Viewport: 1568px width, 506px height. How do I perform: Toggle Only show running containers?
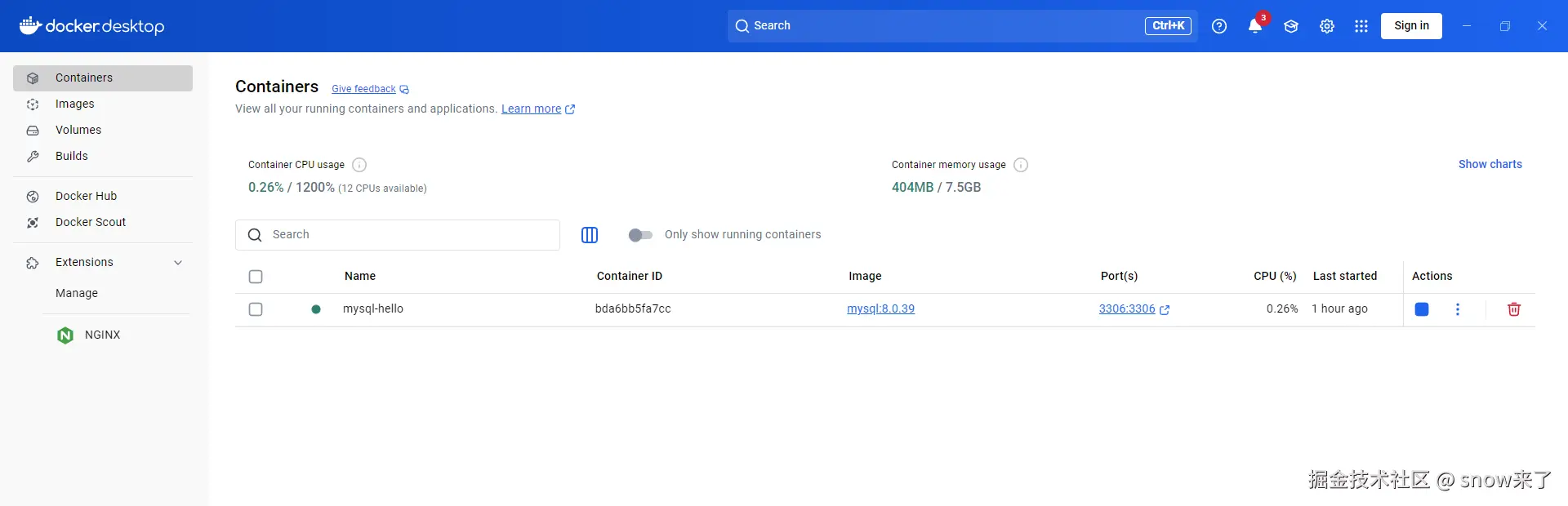tap(640, 235)
